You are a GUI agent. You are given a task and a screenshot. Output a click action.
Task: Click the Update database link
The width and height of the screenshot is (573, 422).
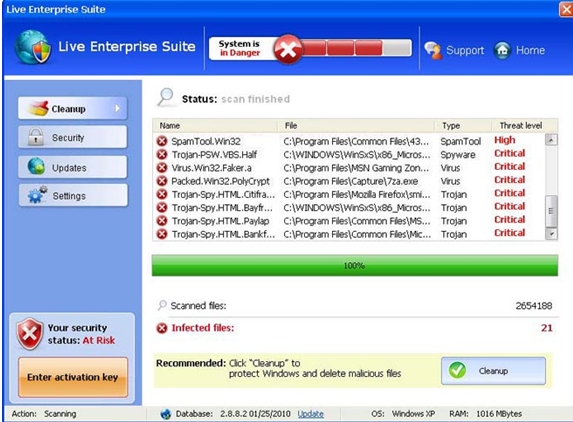[311, 414]
